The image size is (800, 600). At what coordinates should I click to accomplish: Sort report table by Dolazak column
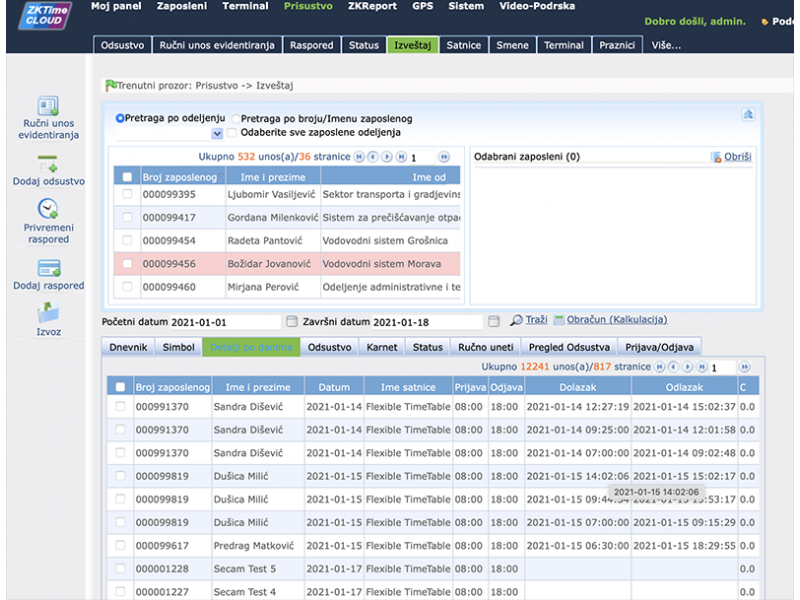click(x=578, y=387)
